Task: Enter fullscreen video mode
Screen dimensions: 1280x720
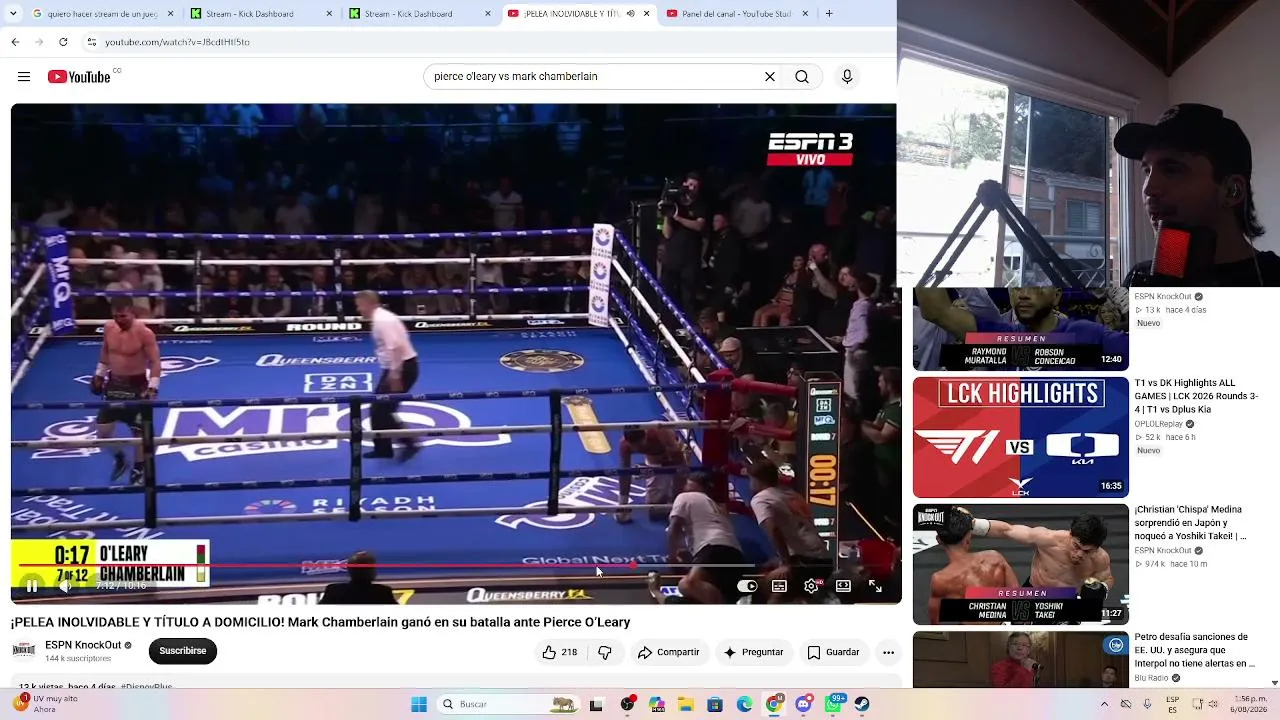Action: [x=875, y=586]
